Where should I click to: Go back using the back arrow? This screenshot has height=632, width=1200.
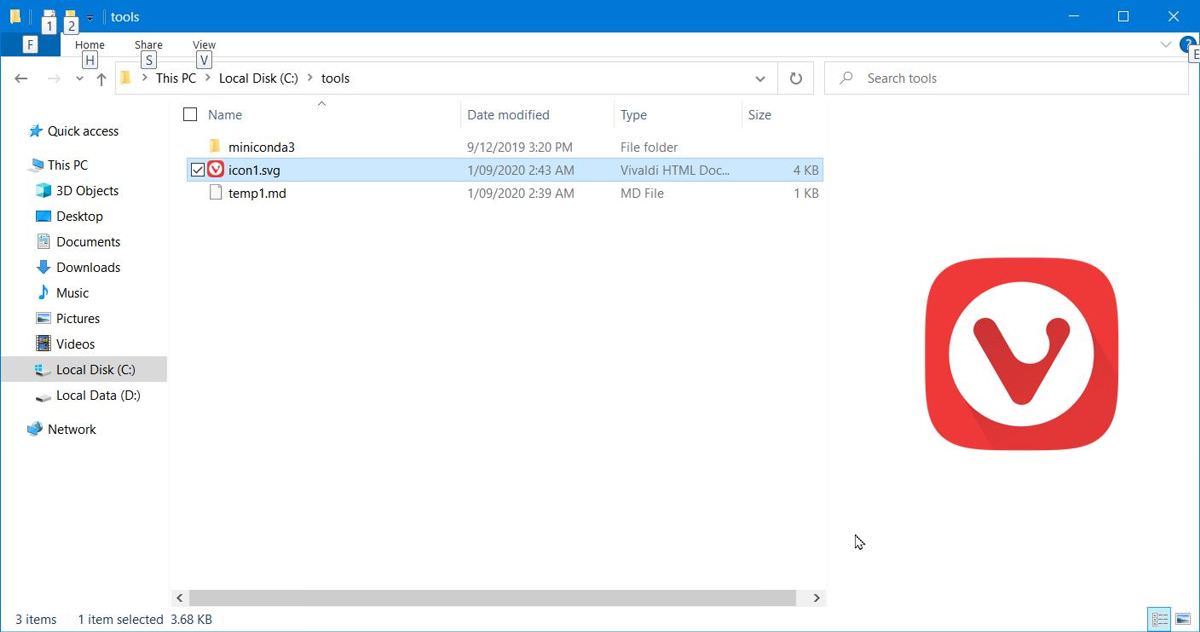coord(21,79)
